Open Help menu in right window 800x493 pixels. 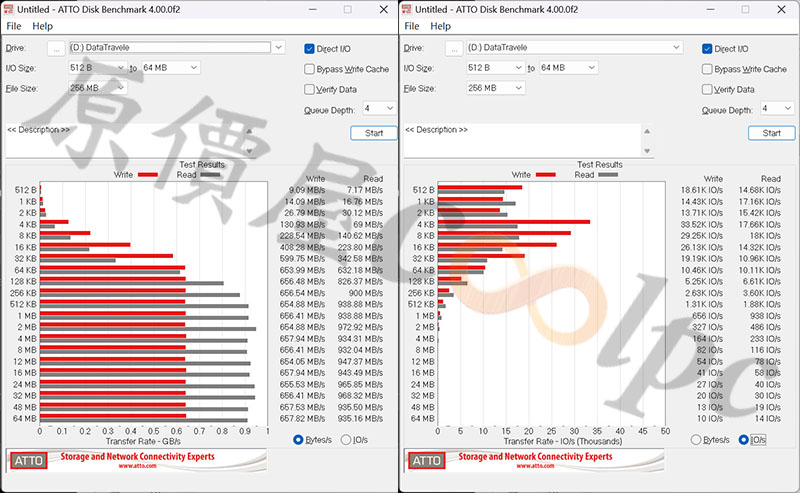coord(440,26)
